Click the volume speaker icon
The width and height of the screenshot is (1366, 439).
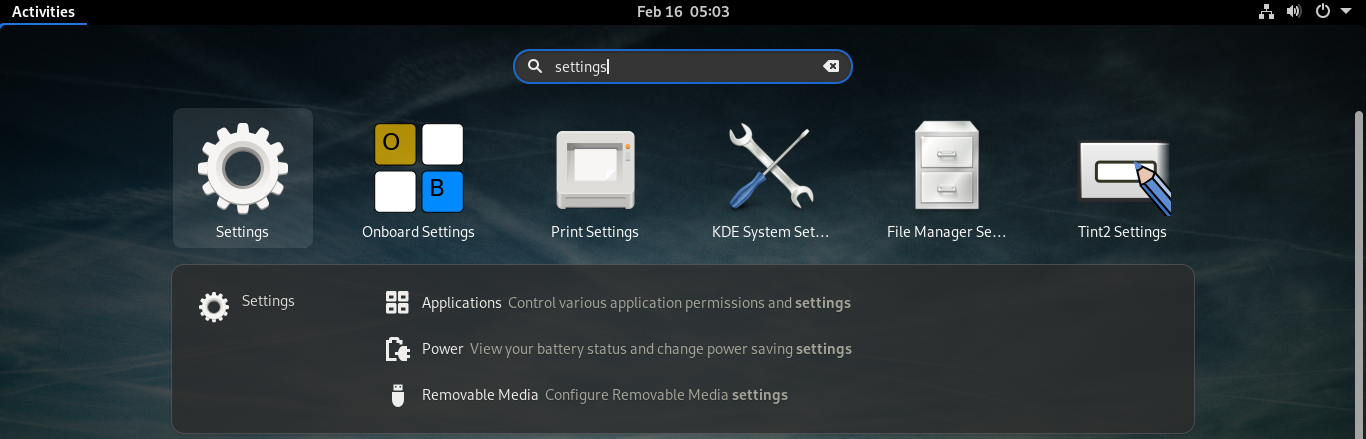(1294, 12)
